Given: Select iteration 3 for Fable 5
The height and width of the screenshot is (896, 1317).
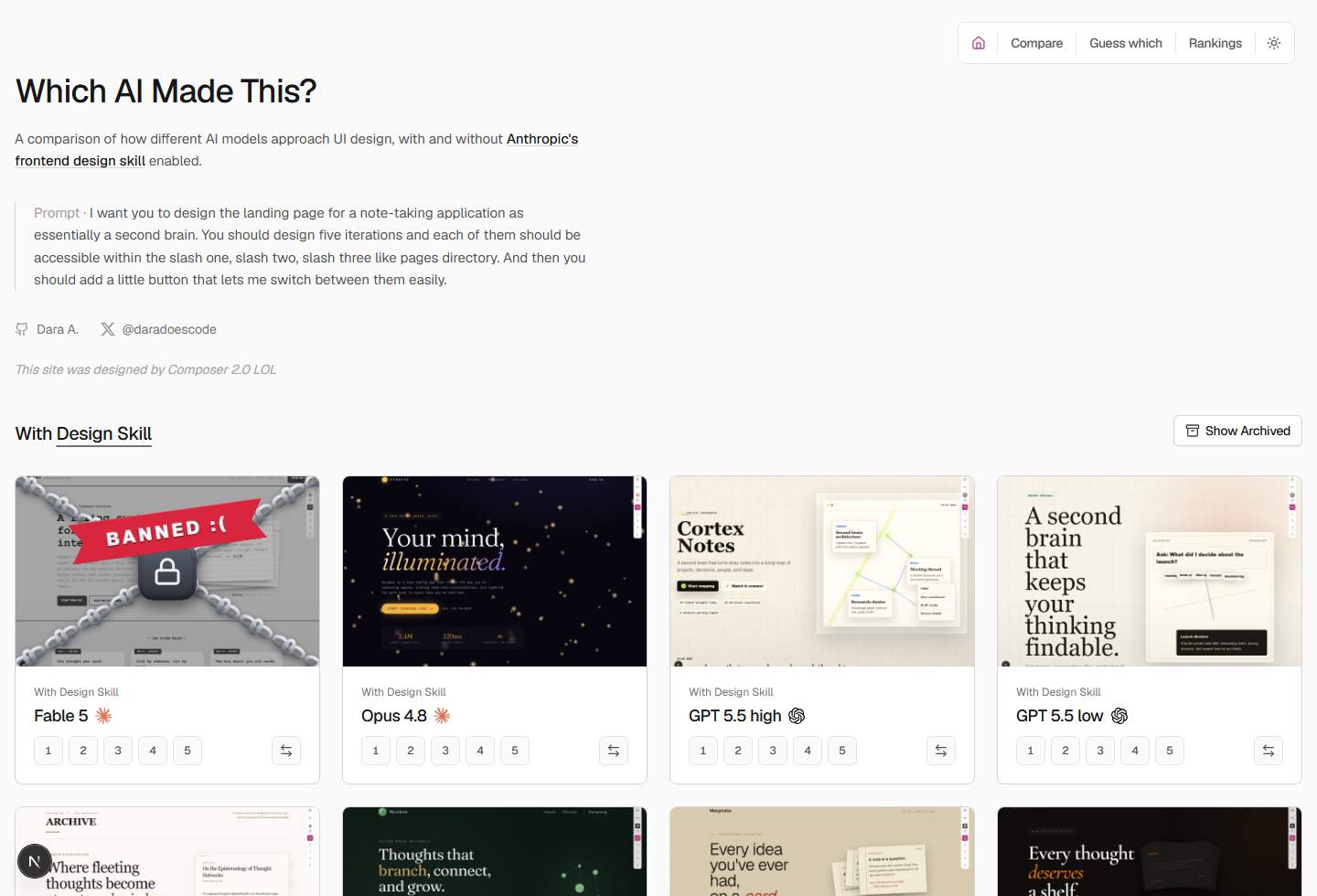Looking at the screenshot, I should pos(118,751).
